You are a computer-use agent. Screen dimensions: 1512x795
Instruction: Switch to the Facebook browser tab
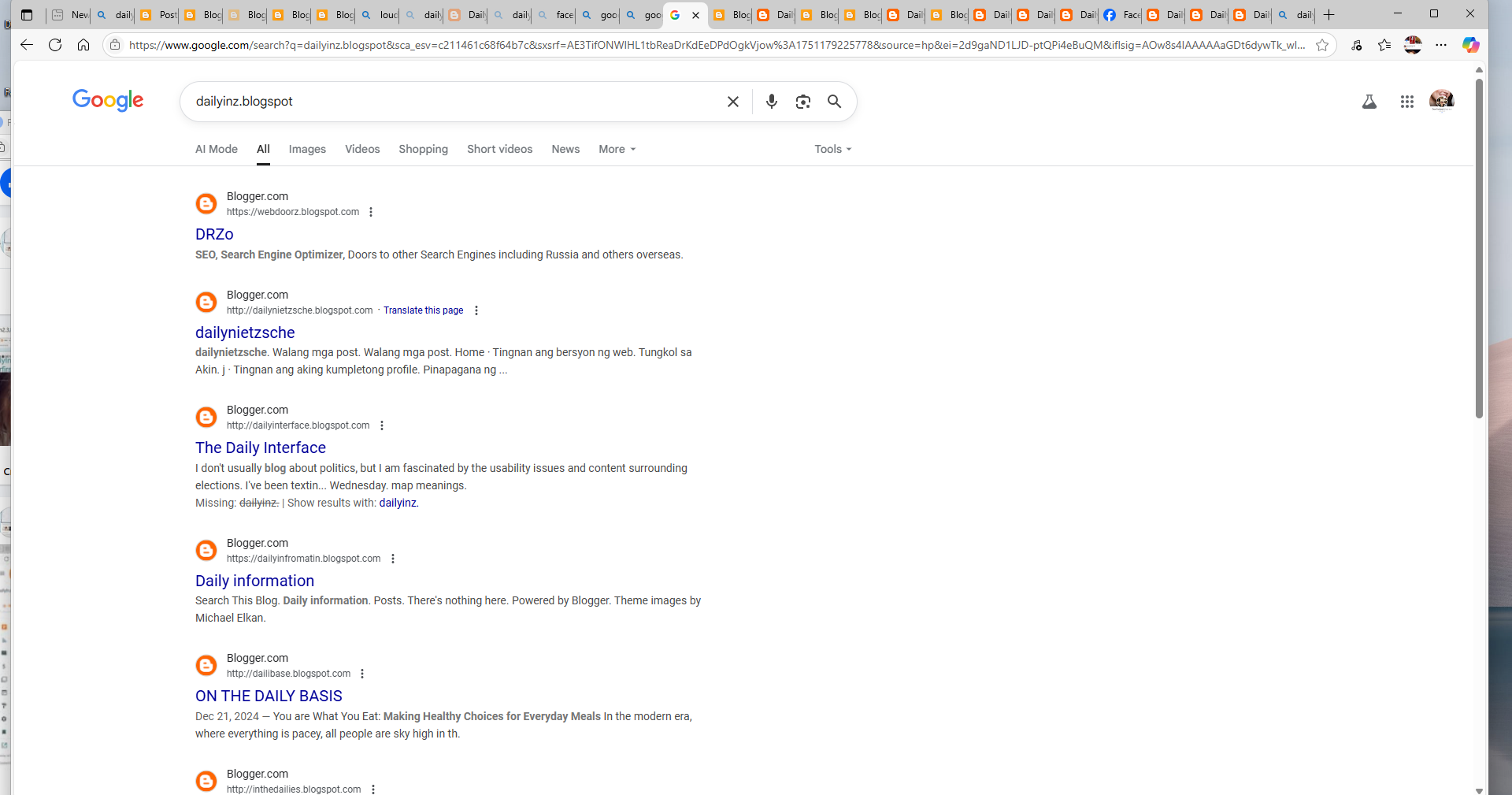(x=1121, y=15)
